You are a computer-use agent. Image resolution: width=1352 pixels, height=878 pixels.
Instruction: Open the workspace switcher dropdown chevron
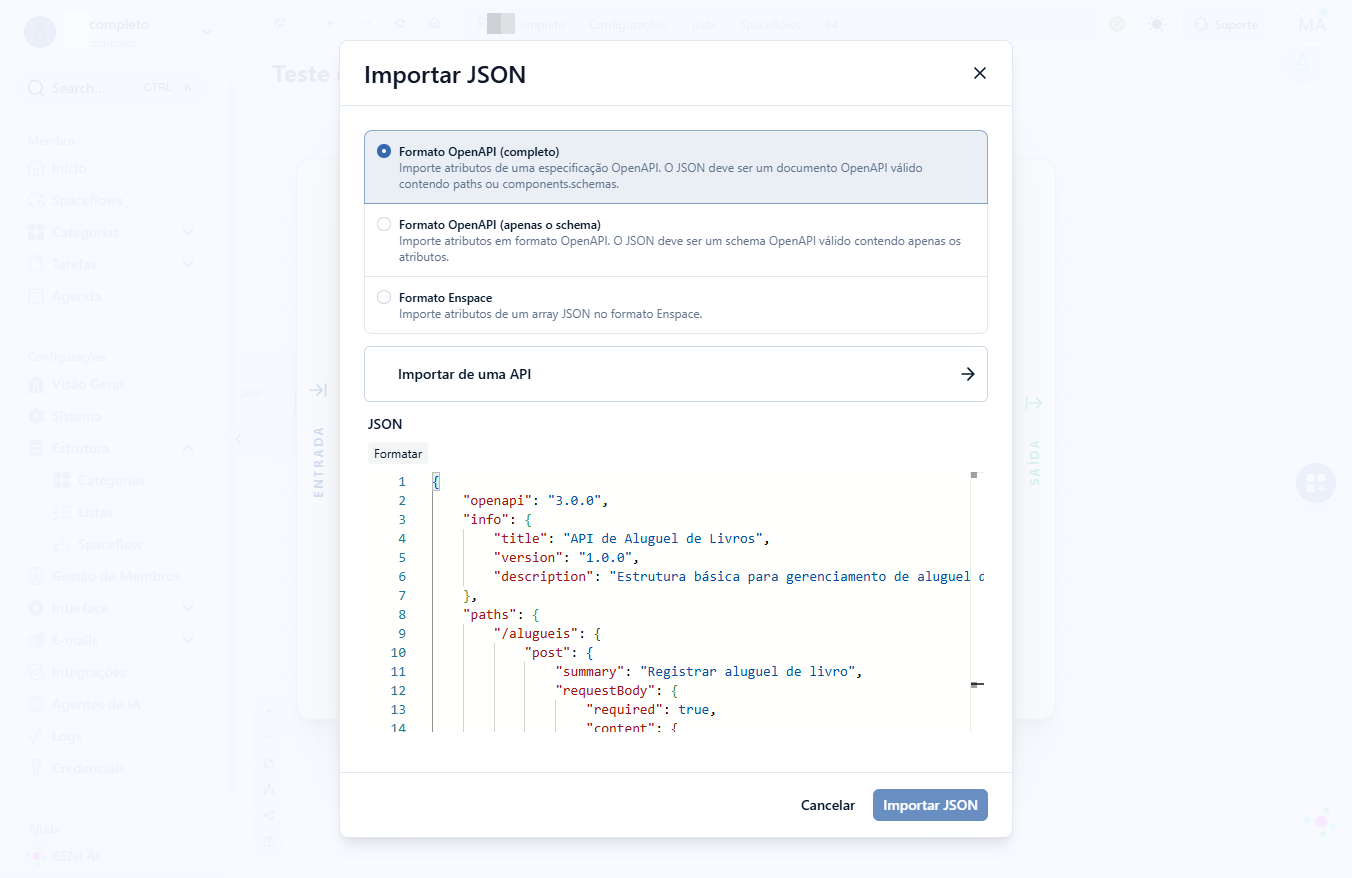[x=207, y=31]
